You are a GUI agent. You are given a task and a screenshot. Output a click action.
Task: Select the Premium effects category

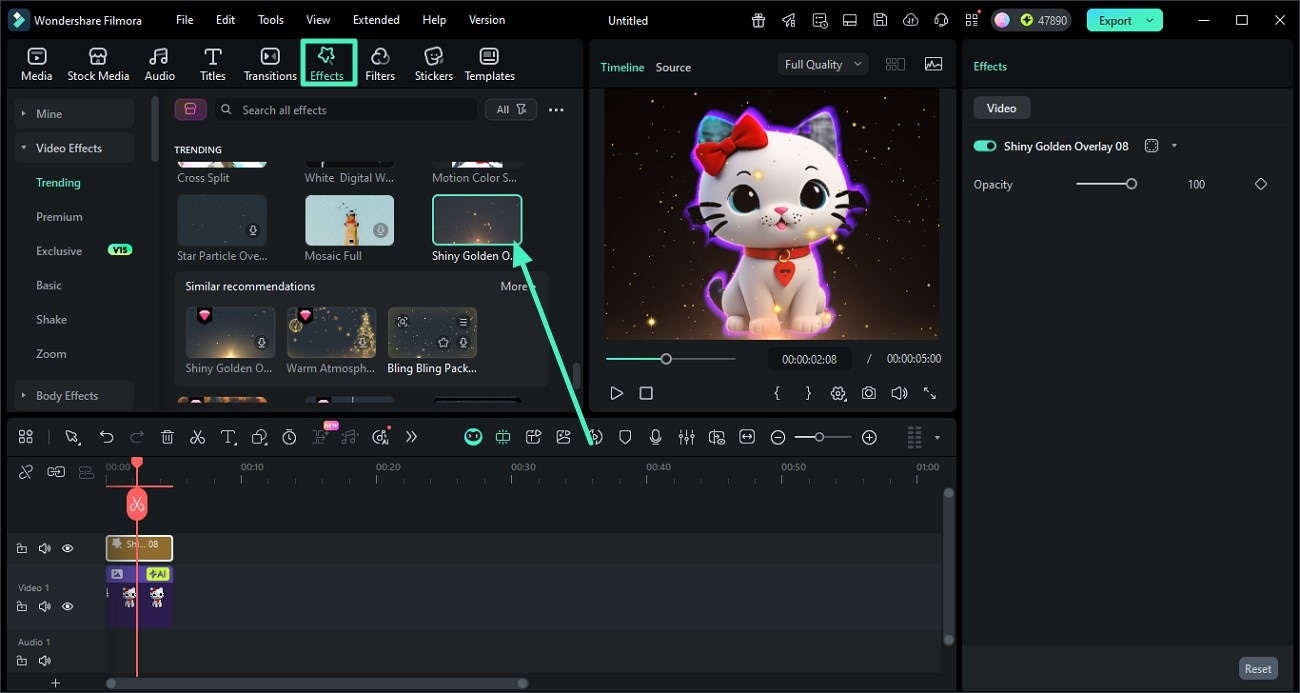pyautogui.click(x=60, y=216)
